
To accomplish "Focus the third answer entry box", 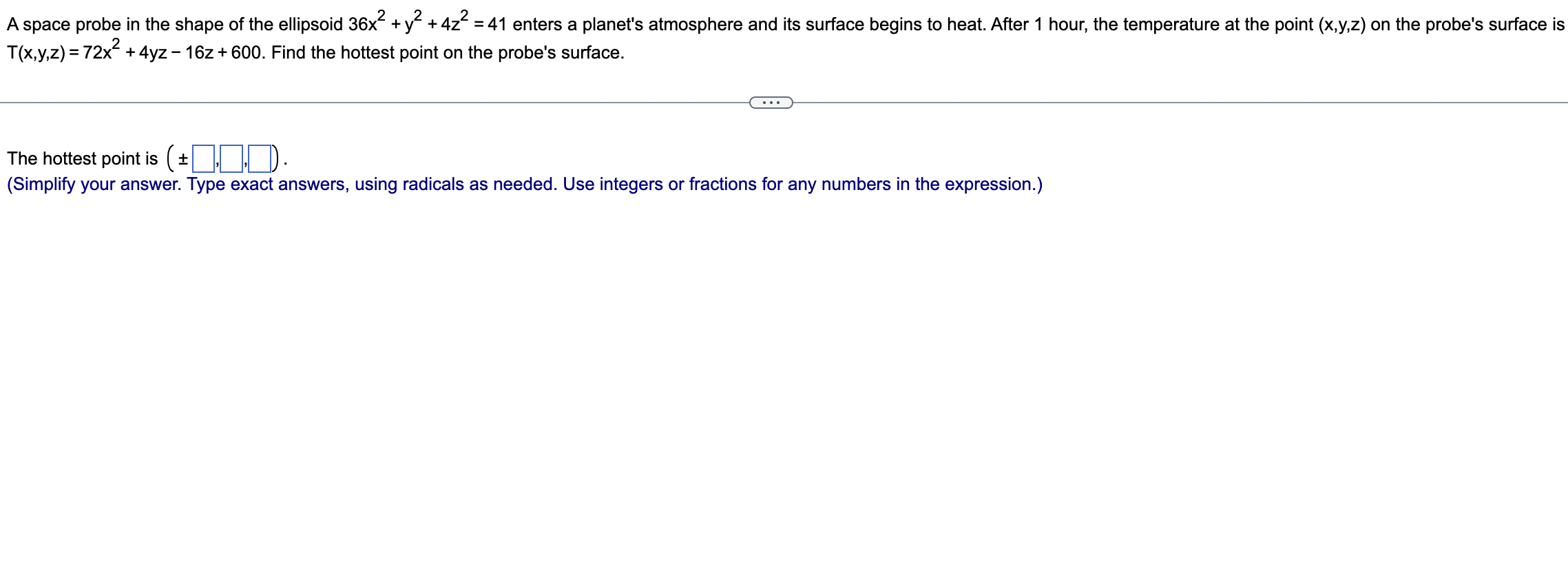I will [260, 158].
